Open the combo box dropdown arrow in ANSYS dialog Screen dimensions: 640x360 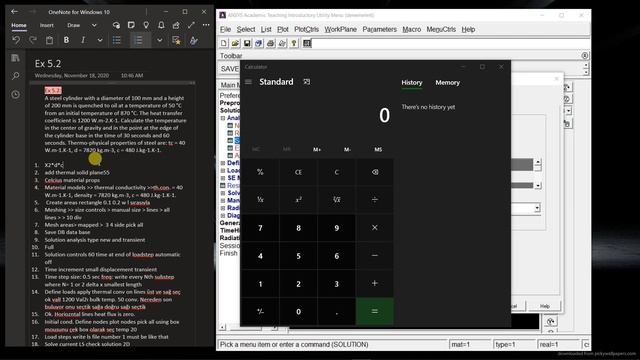click(537, 209)
